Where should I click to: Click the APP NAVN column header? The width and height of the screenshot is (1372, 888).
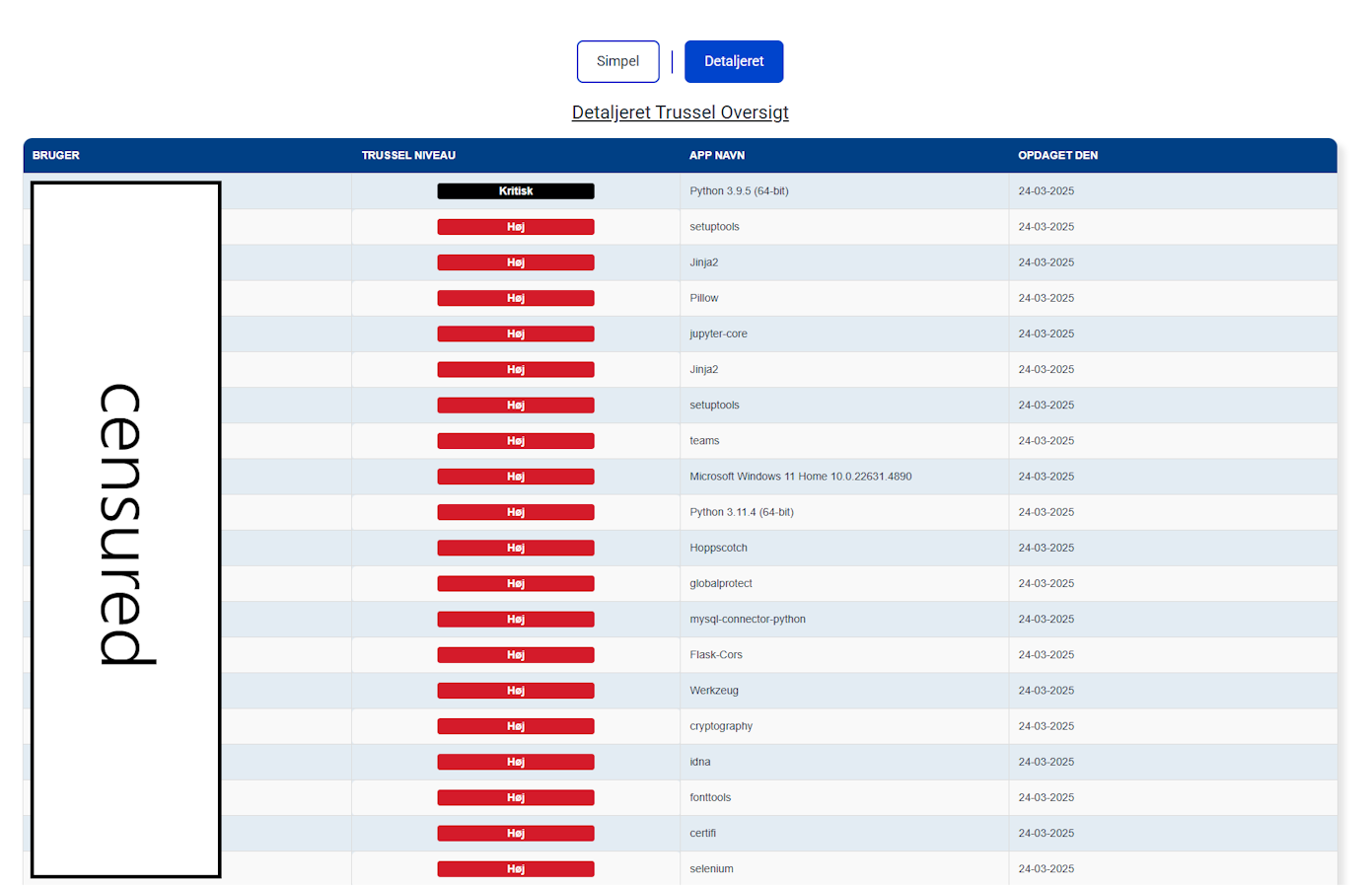(x=716, y=155)
